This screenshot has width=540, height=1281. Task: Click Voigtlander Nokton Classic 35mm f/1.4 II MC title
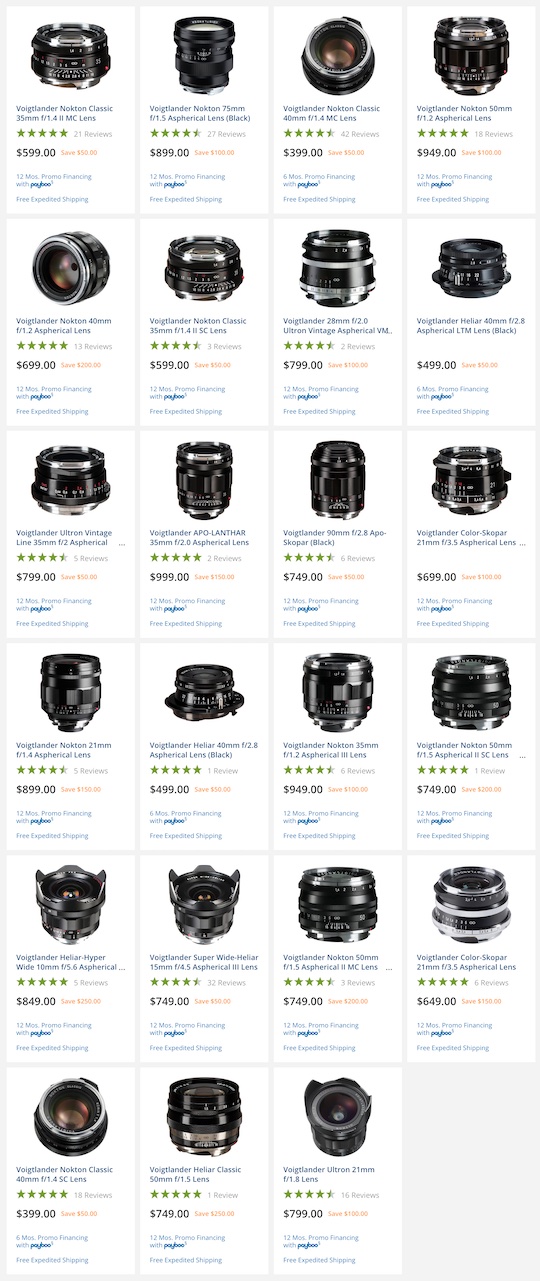click(x=64, y=113)
